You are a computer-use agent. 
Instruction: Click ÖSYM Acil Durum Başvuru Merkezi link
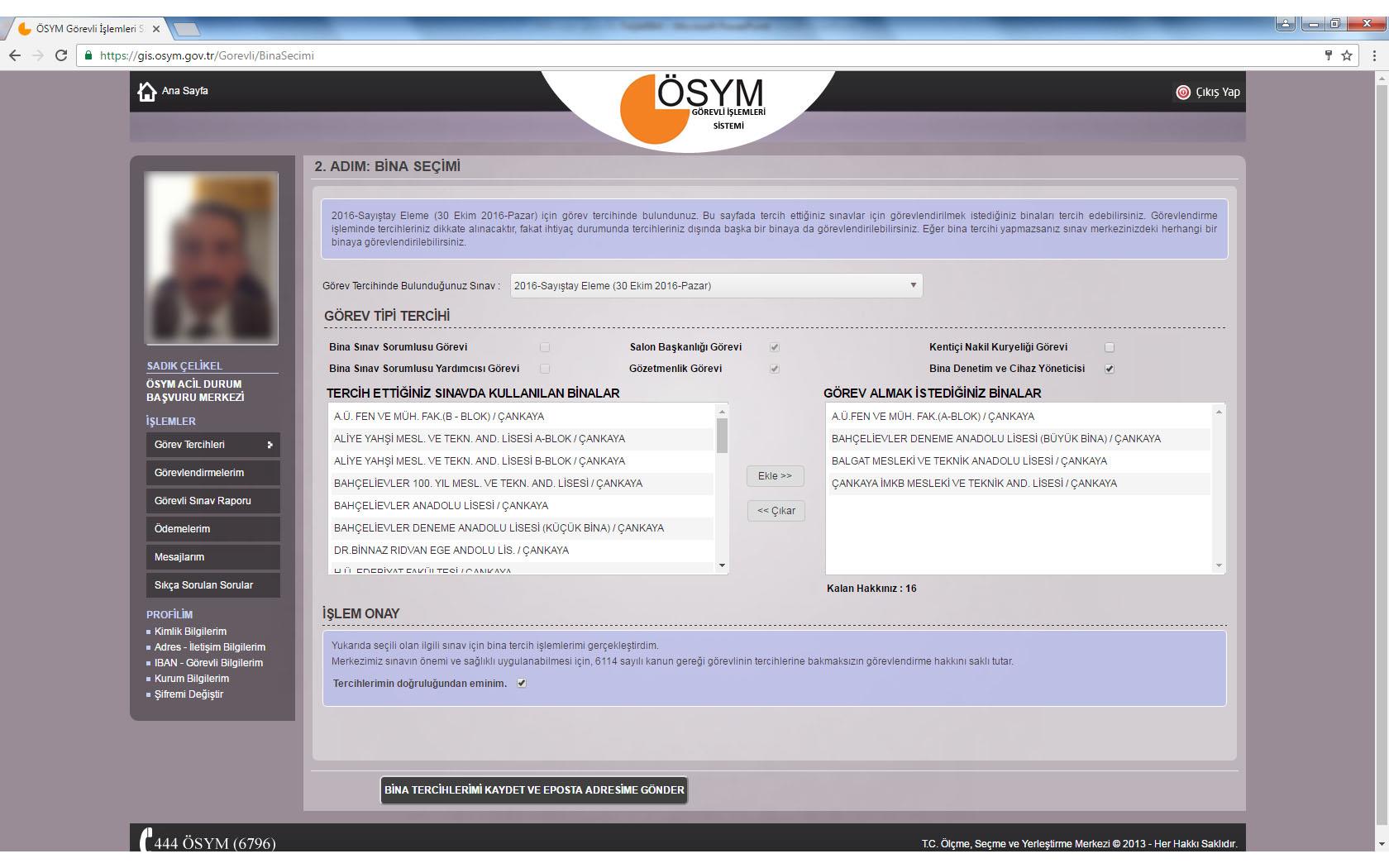(x=195, y=391)
